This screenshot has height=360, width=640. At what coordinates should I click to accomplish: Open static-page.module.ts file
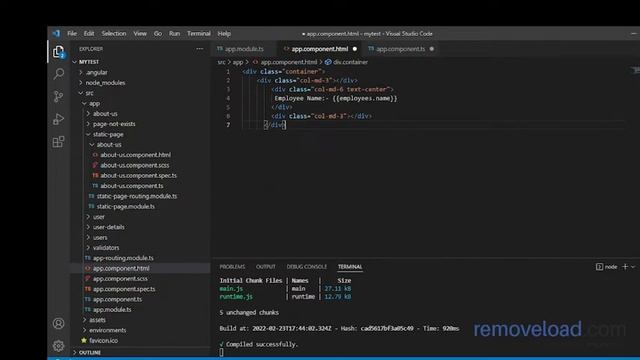coord(141,206)
